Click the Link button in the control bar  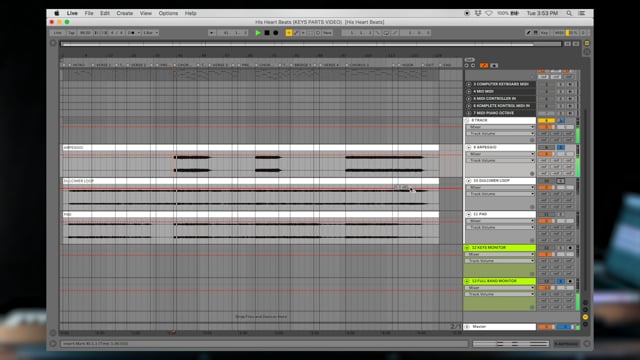(58, 33)
